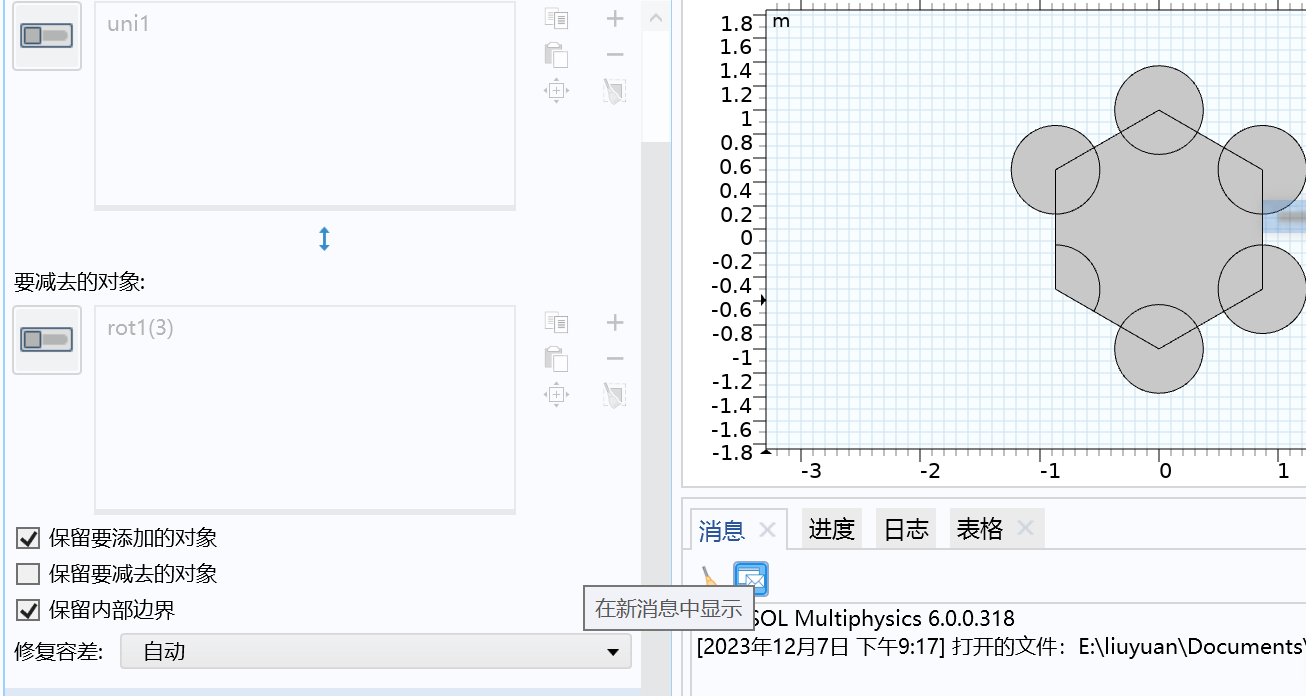Click the top circle in the graphics view
This screenshot has width=1306, height=696.
pos(1159,110)
